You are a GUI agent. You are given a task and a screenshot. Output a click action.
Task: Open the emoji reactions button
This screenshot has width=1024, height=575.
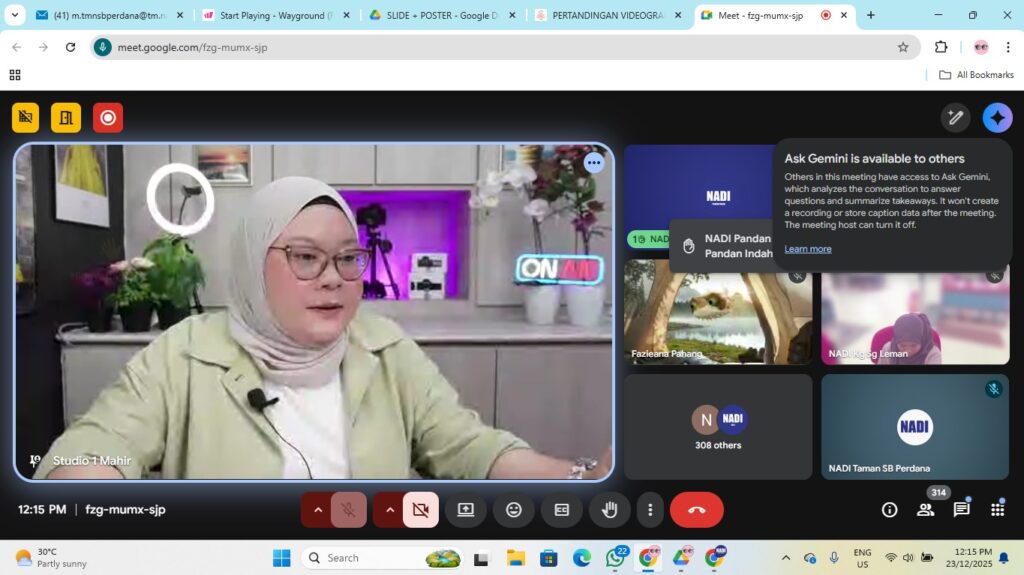click(x=514, y=510)
